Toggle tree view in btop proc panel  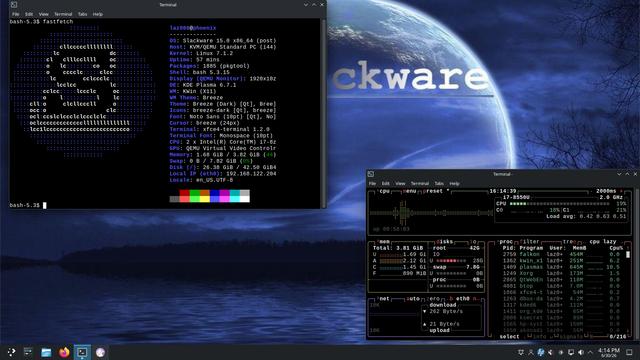click(x=568, y=242)
